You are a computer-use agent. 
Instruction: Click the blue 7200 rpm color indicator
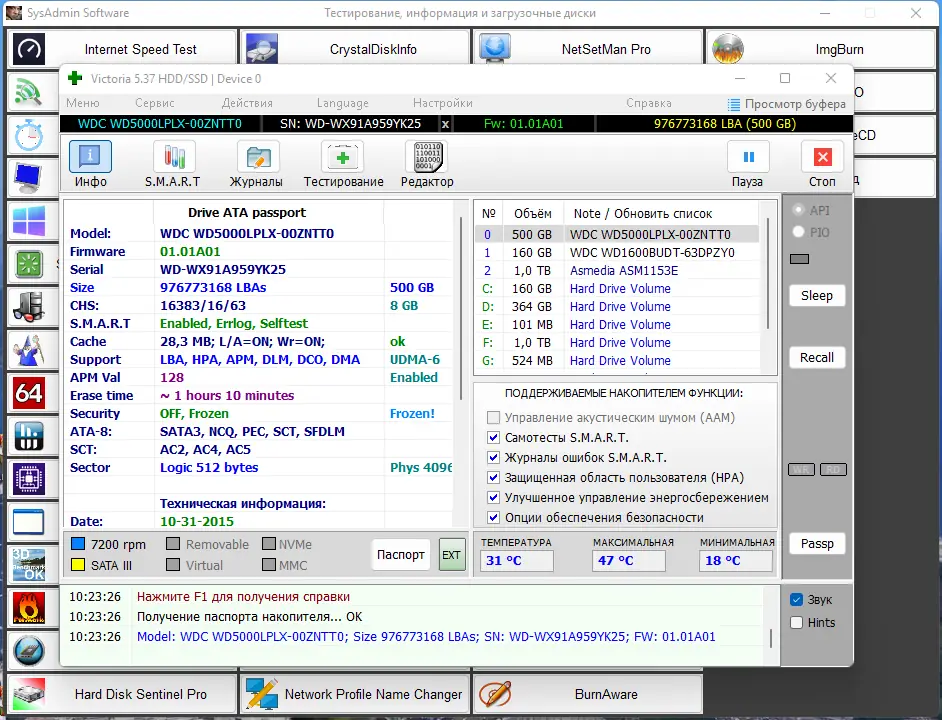click(x=77, y=544)
